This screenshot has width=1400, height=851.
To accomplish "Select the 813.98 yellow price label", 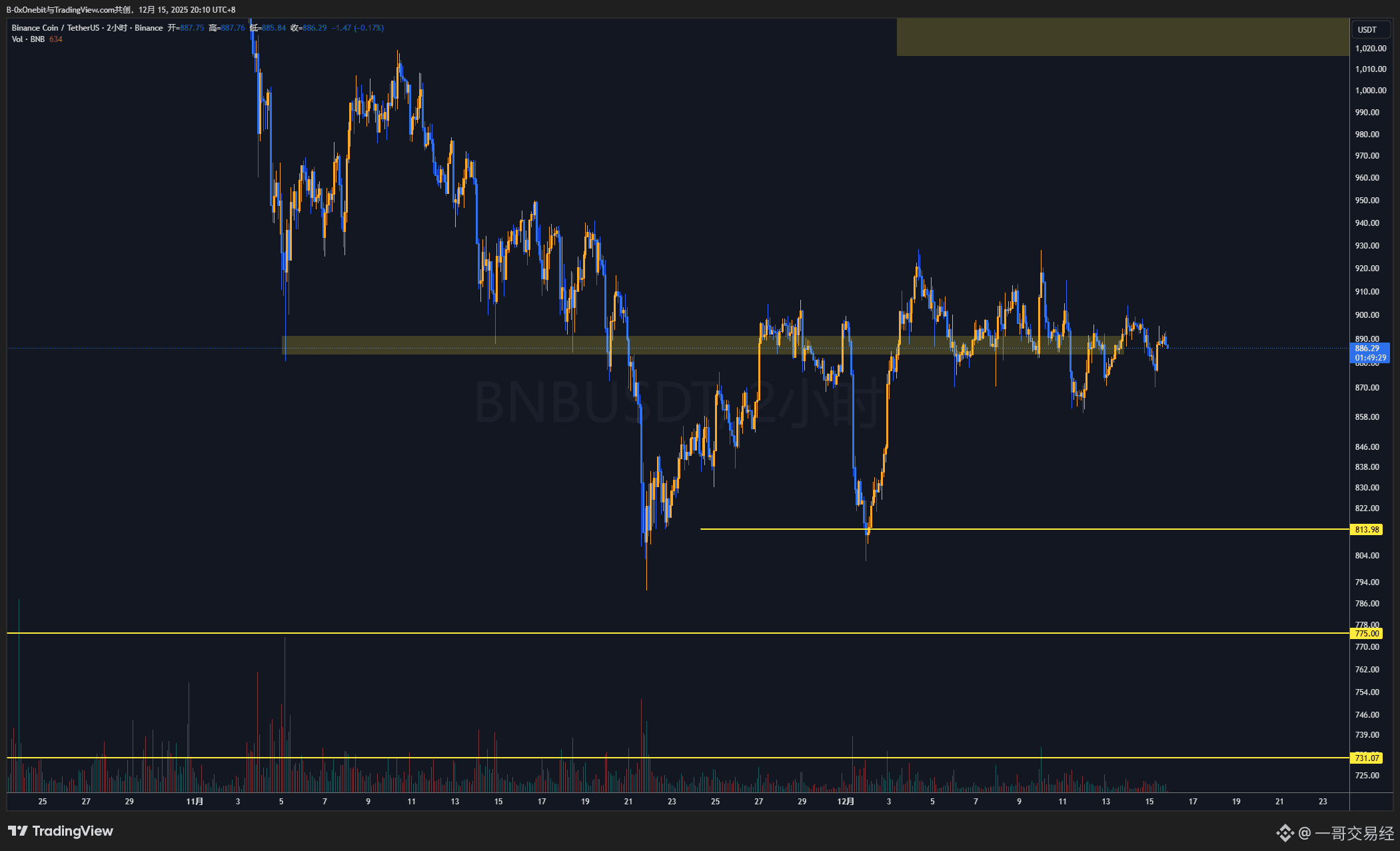I will [x=1366, y=530].
